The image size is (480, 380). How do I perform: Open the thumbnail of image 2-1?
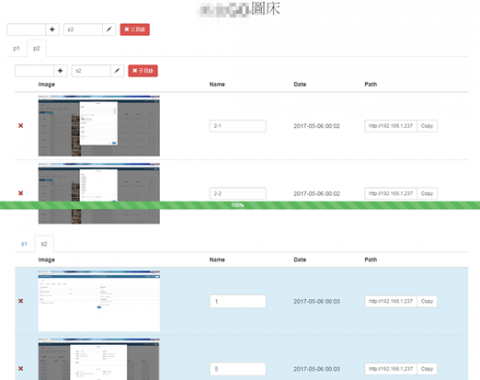99,126
